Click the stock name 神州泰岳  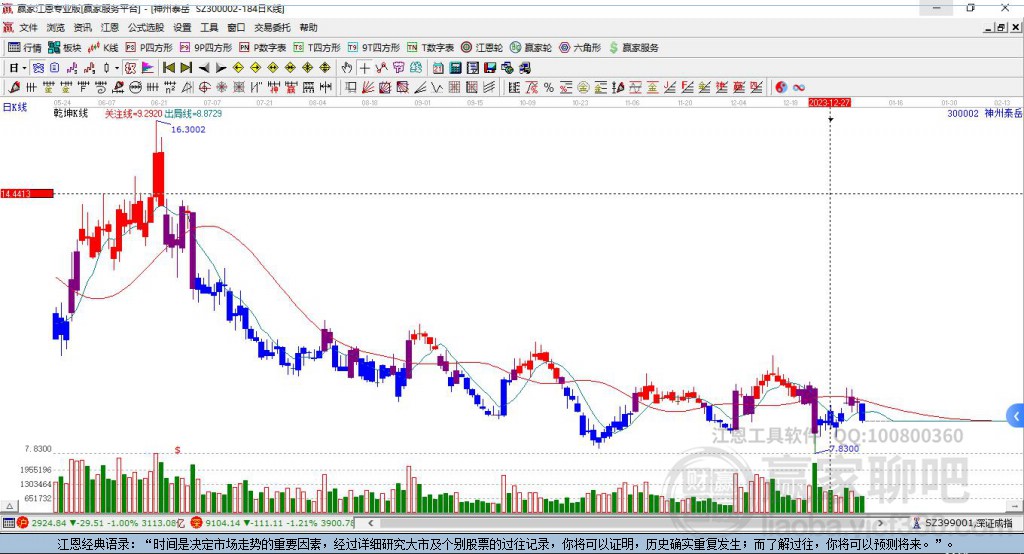[1003, 114]
